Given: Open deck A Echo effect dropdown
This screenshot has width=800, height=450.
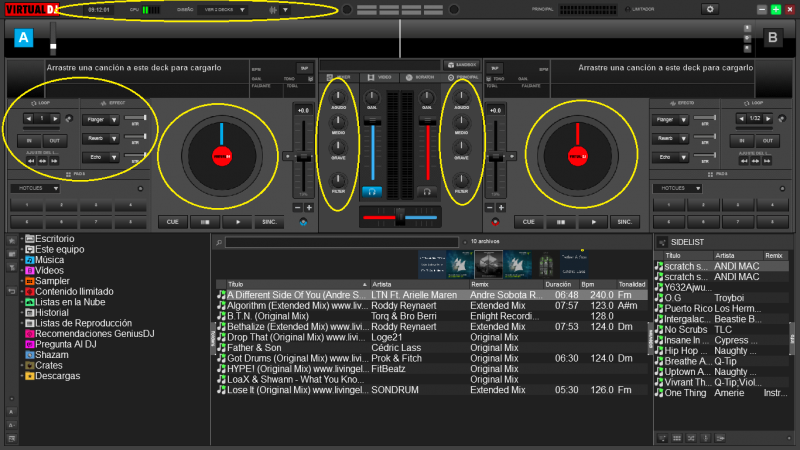Looking at the screenshot, I should click(x=114, y=158).
